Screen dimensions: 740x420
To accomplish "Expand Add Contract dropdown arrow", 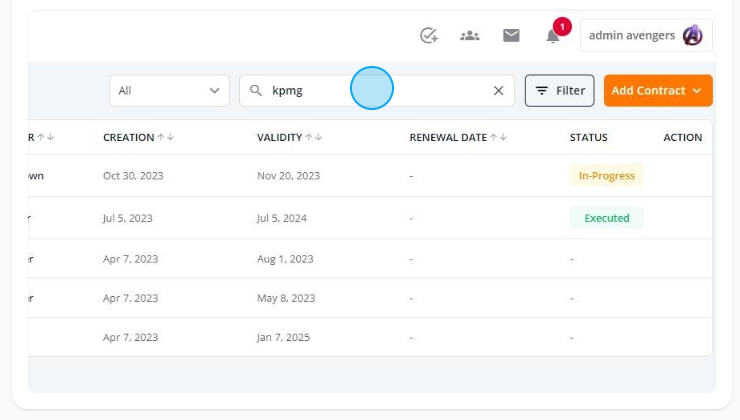I will (x=697, y=91).
